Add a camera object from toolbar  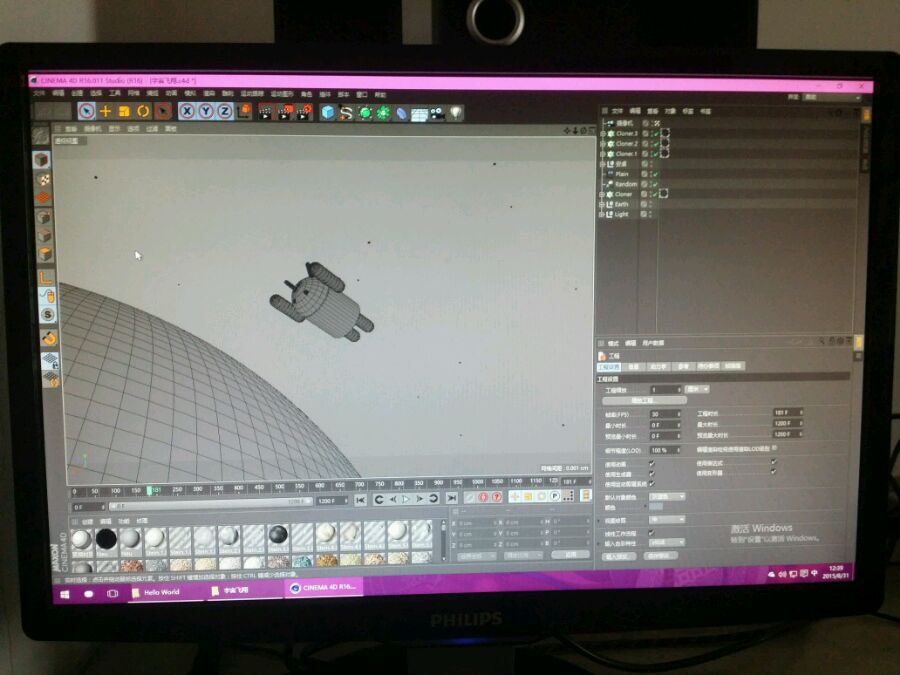click(437, 114)
